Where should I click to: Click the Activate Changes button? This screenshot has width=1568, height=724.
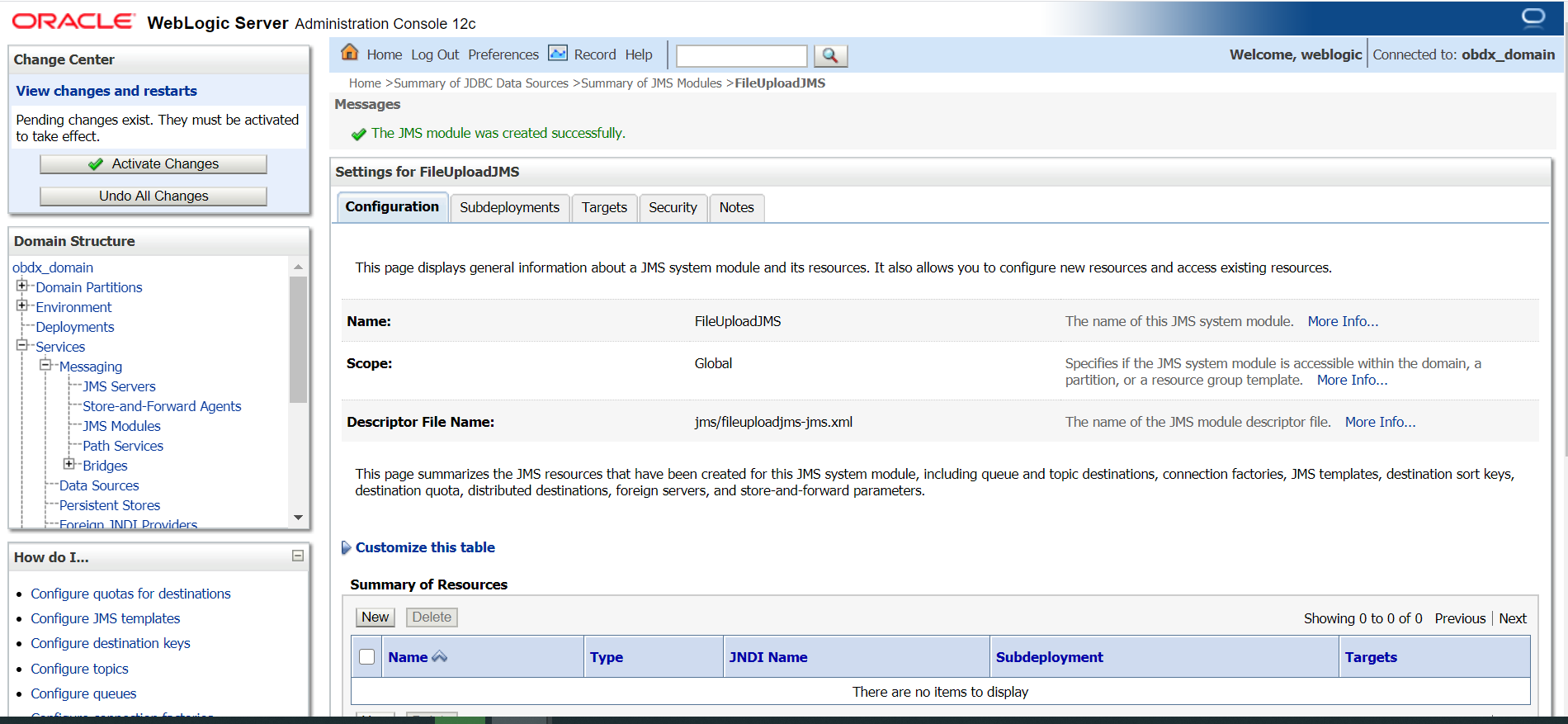coord(153,163)
